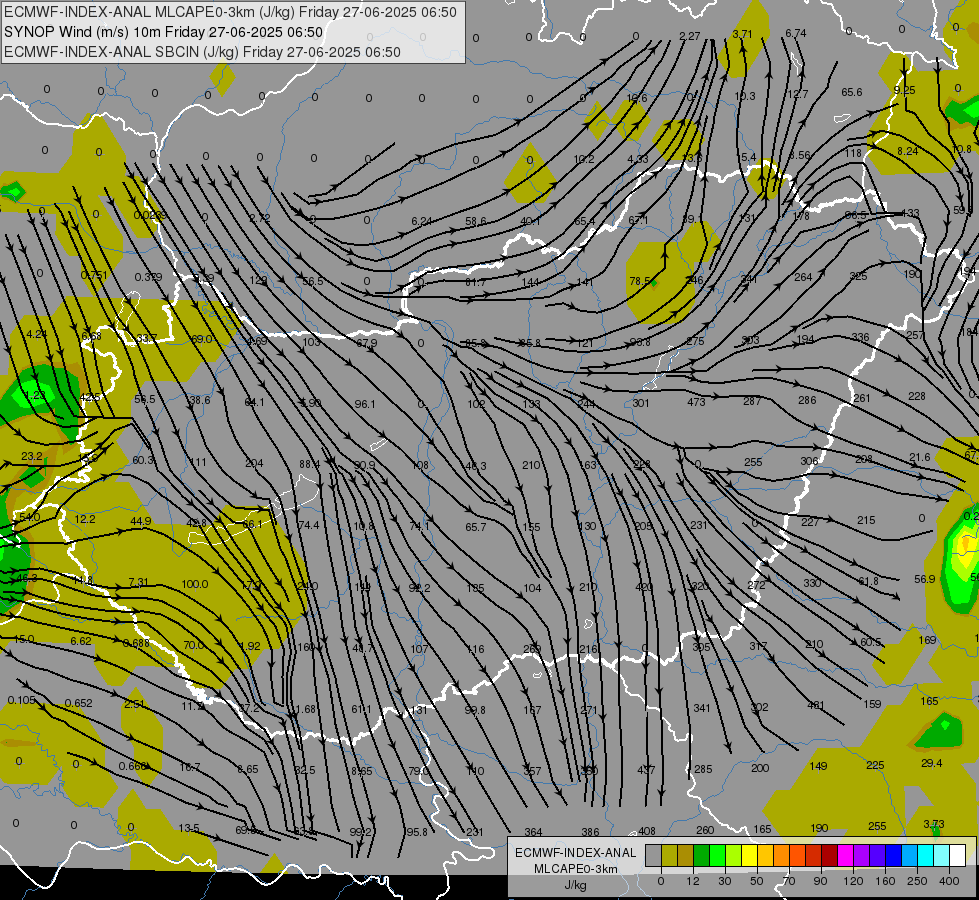The height and width of the screenshot is (900, 979).
Task: Click the ECMWF-INDEX-ANAL SBCIN title line
Action: click(x=202, y=52)
